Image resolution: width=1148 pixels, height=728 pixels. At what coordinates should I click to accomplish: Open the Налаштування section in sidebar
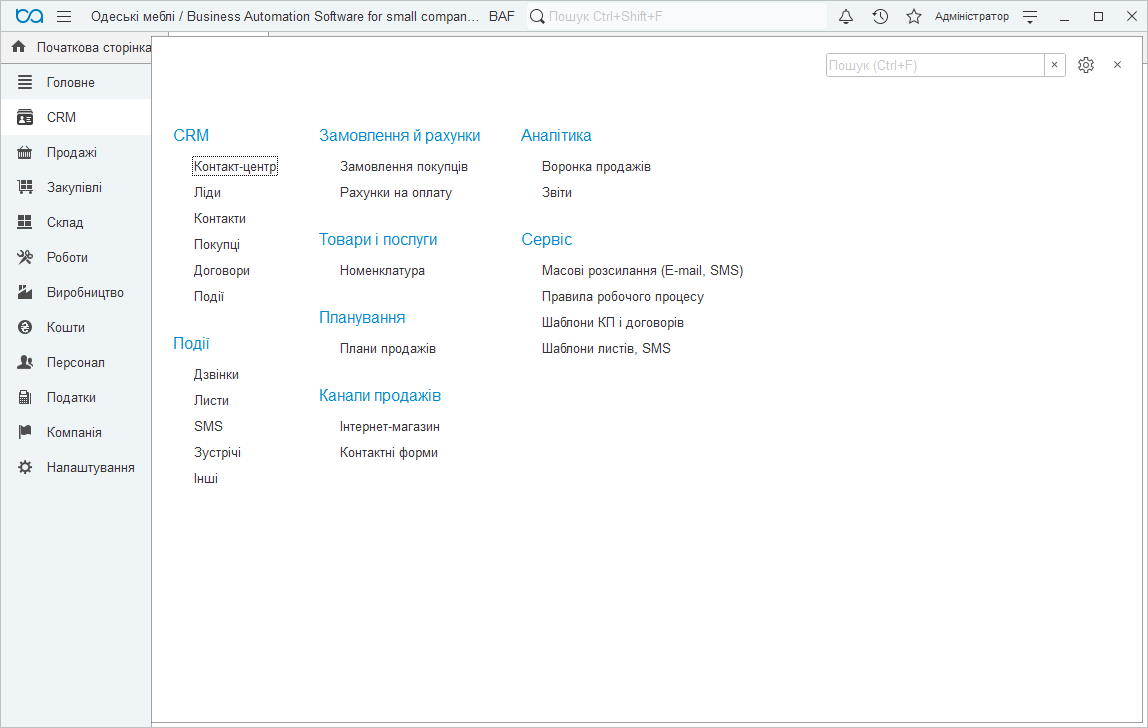[90, 468]
